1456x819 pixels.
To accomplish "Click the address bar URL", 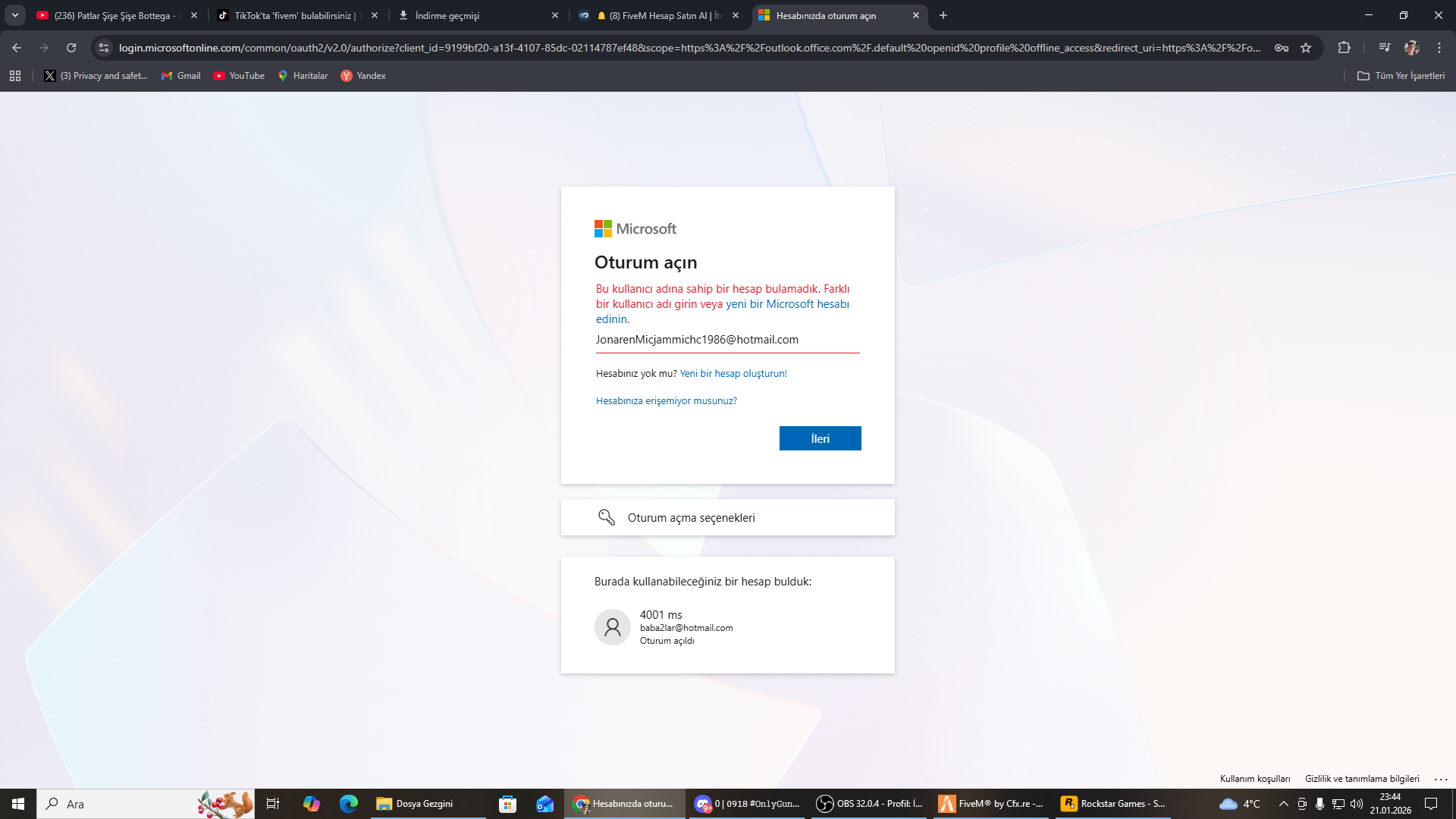I will (x=689, y=48).
